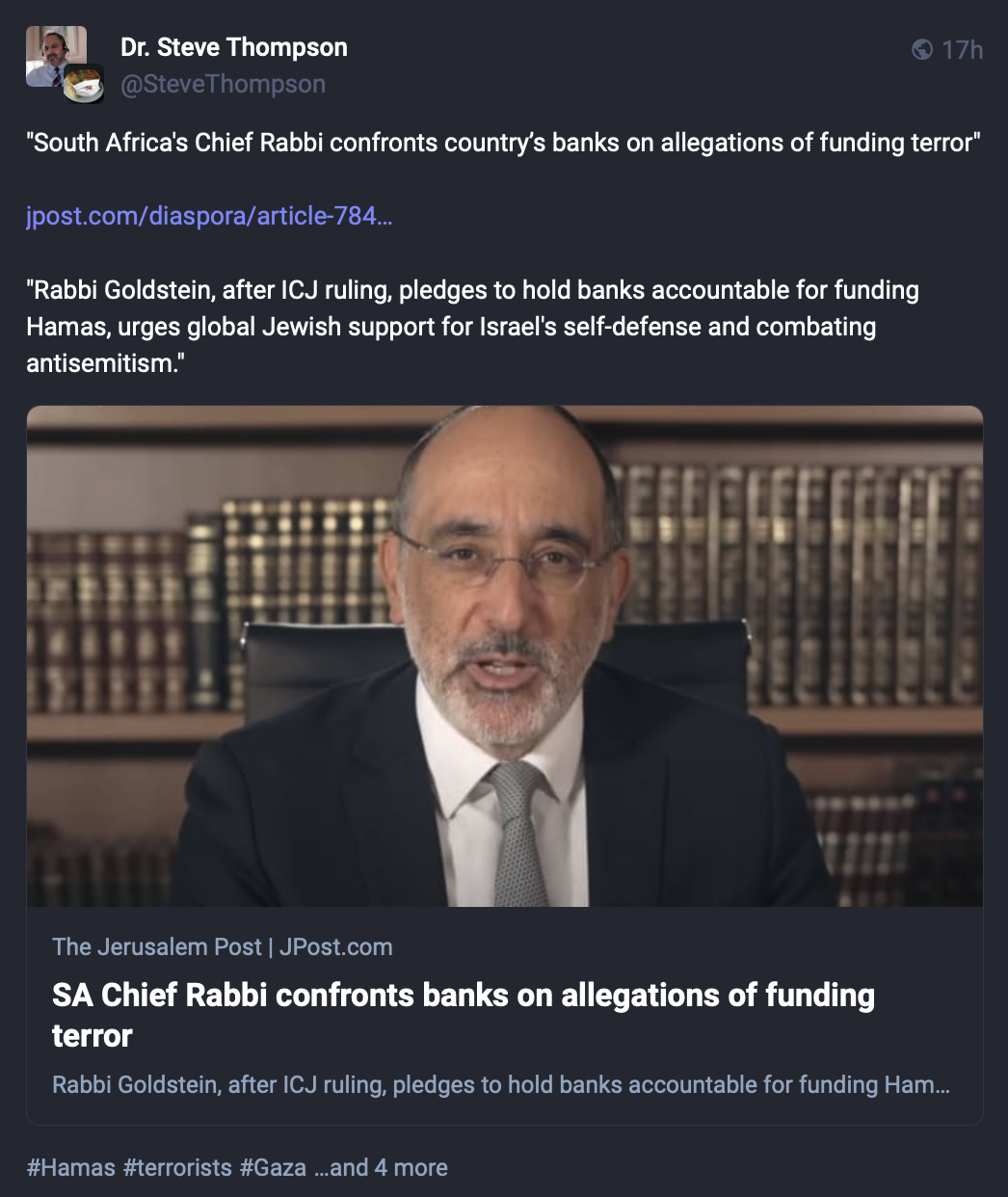Screen dimensions: 1008x1197
Task: Click The Jerusalem Post | JPost.com source label
Action: 223,946
